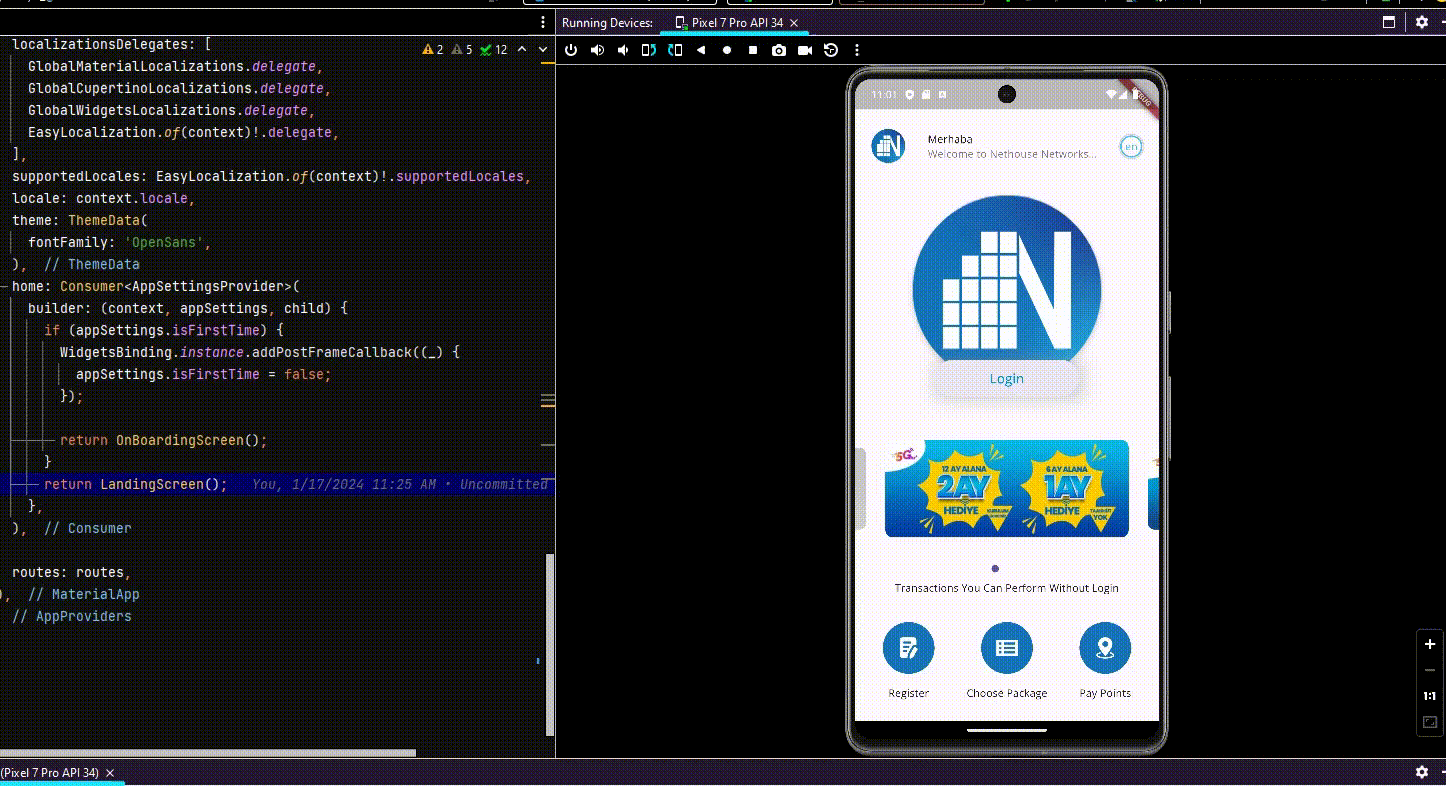
Task: Tap Register in the emulated app
Action: pyautogui.click(x=908, y=648)
